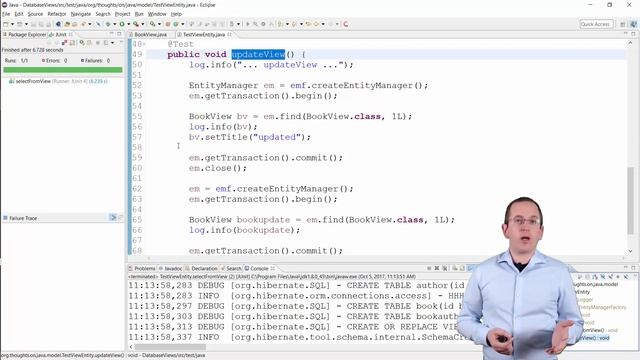640x360 pixels.
Task: Open the dropdown arrow after the Run launcher
Action: pyautogui.click(x=142, y=24)
